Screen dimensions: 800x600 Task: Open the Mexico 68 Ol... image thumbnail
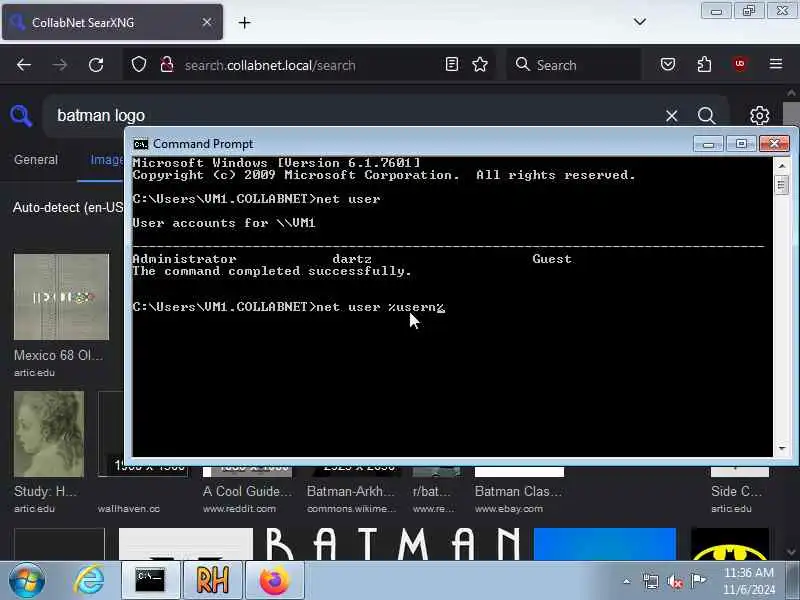click(61, 297)
